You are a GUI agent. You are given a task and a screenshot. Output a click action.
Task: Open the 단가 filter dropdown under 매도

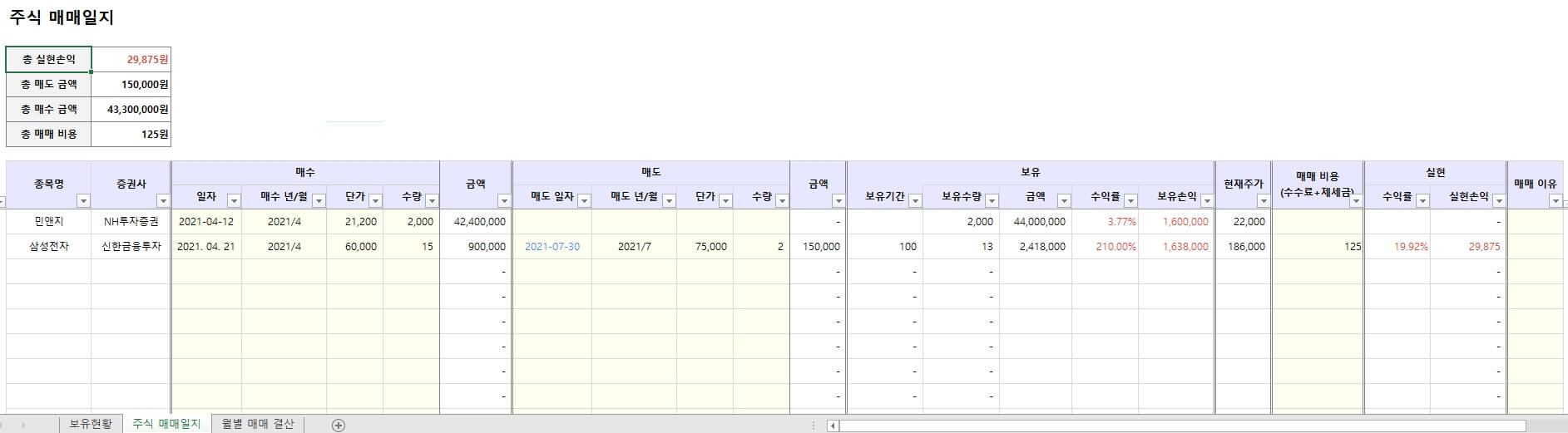tap(725, 200)
